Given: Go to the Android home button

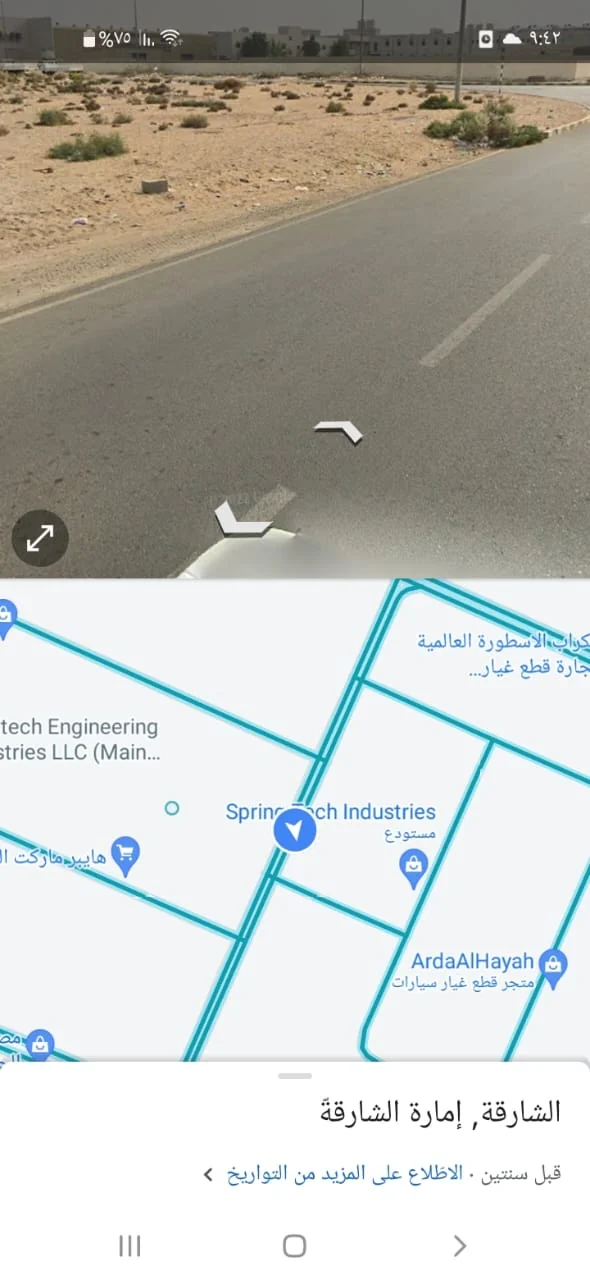Looking at the screenshot, I should point(294,1245).
